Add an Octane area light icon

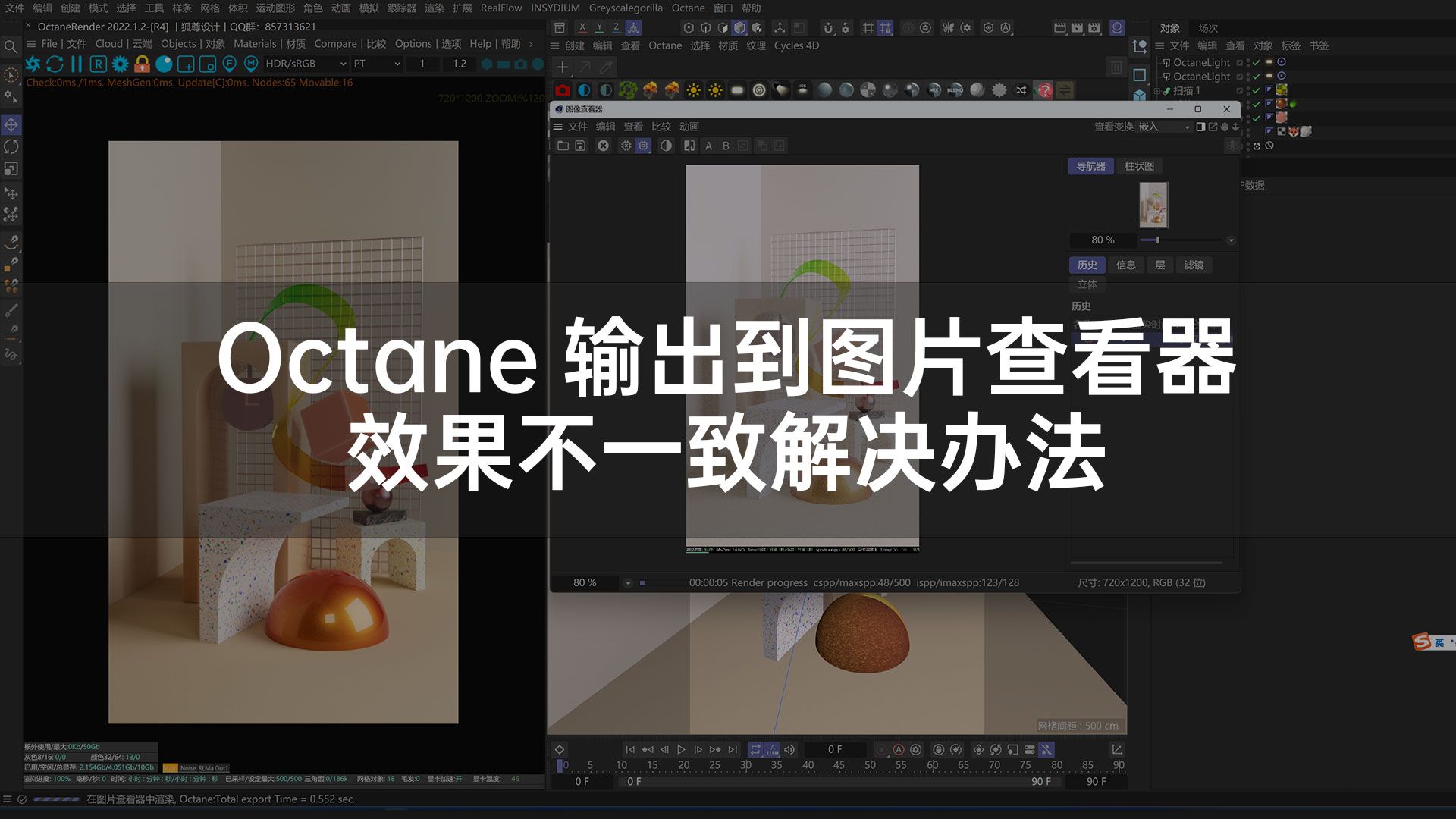point(737,90)
